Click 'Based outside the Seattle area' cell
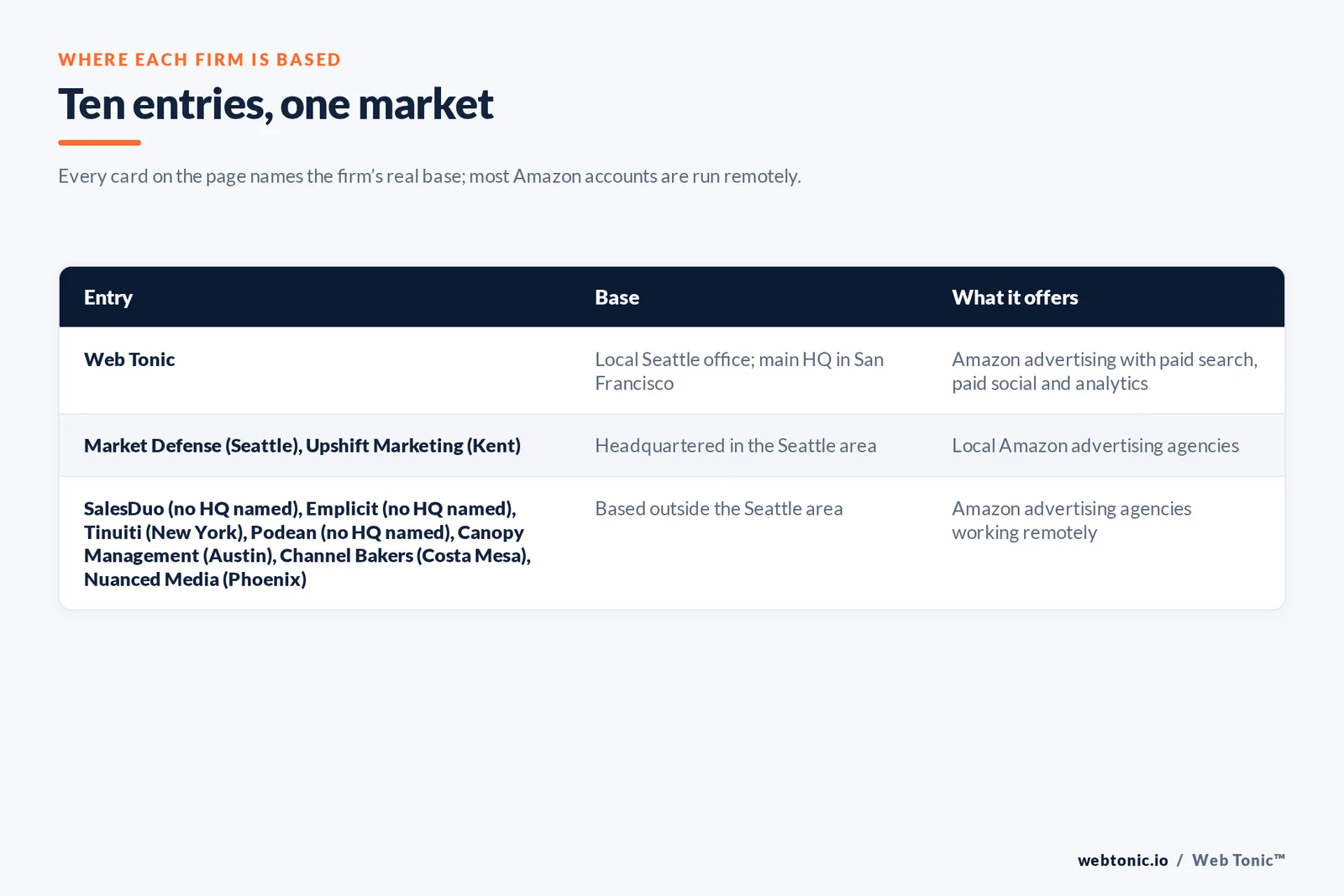 click(x=719, y=509)
